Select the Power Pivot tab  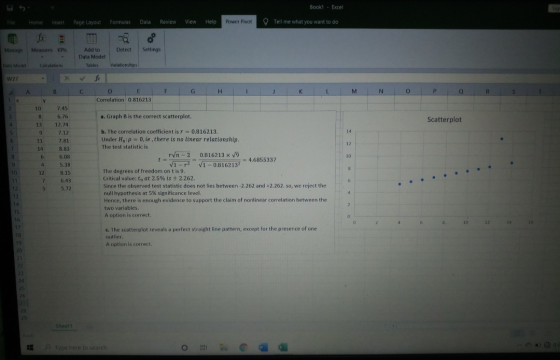[239, 21]
